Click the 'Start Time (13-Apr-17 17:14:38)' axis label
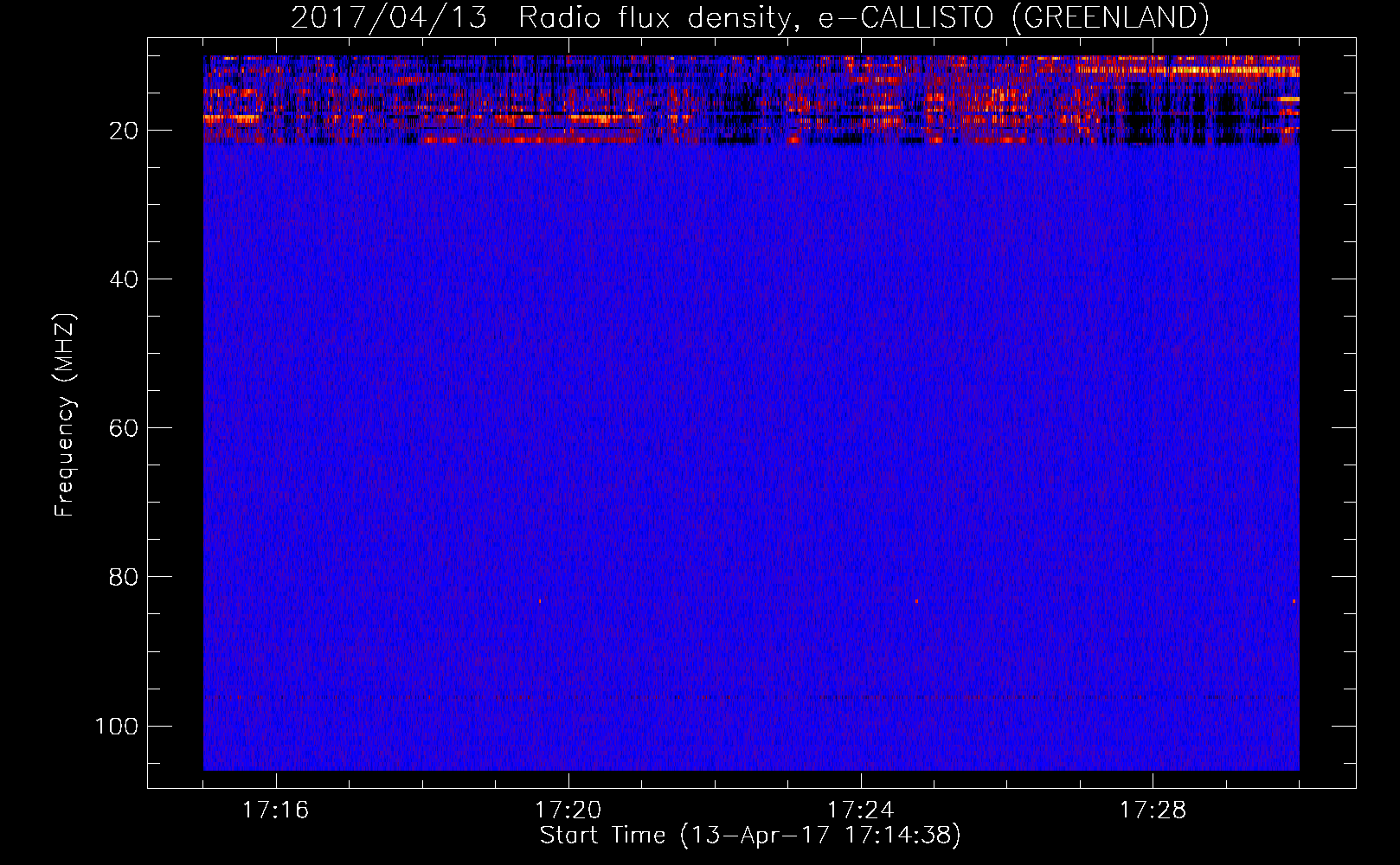 tap(750, 836)
